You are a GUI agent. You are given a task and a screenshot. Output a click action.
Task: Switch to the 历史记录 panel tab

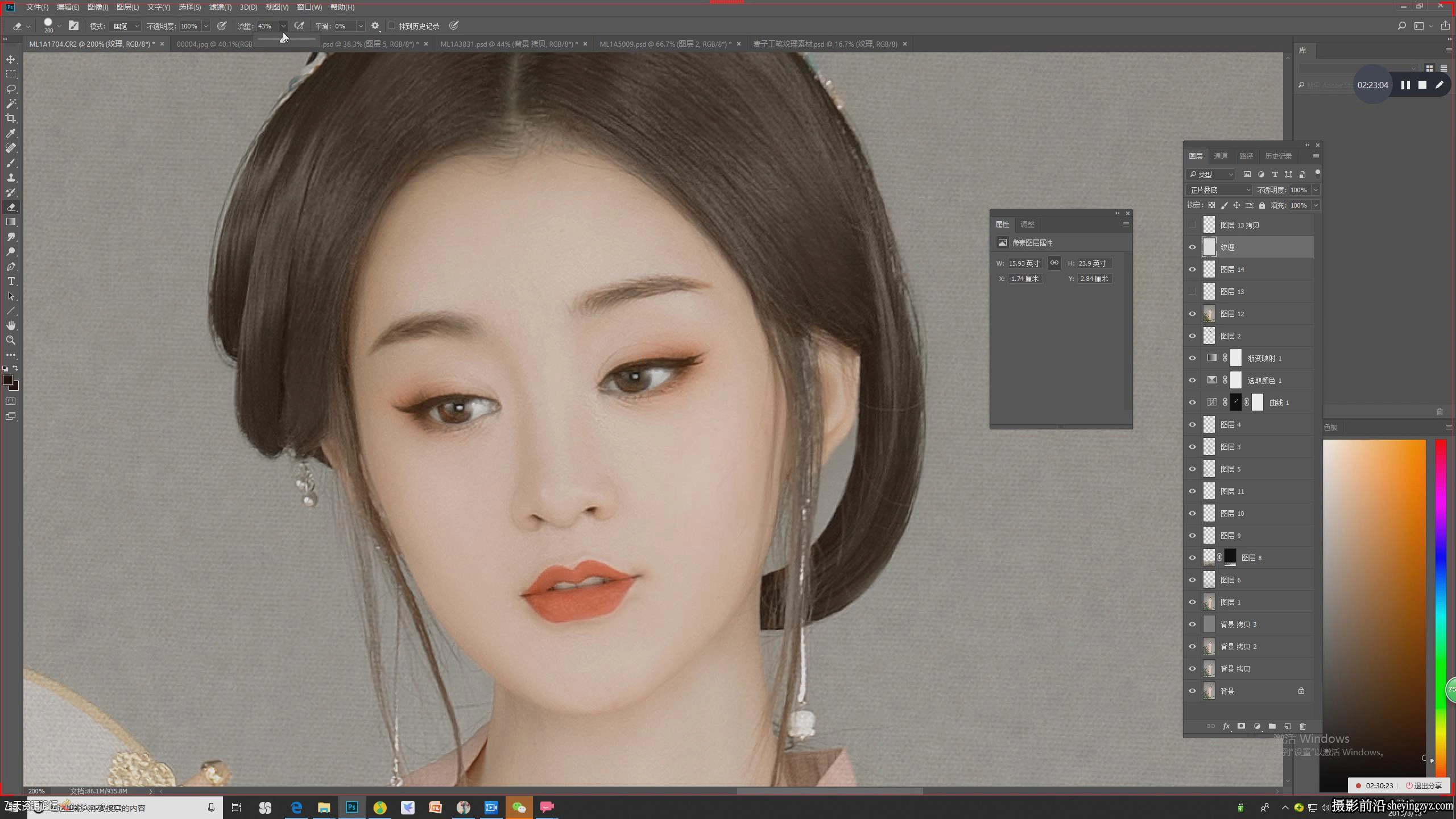pyautogui.click(x=1278, y=156)
